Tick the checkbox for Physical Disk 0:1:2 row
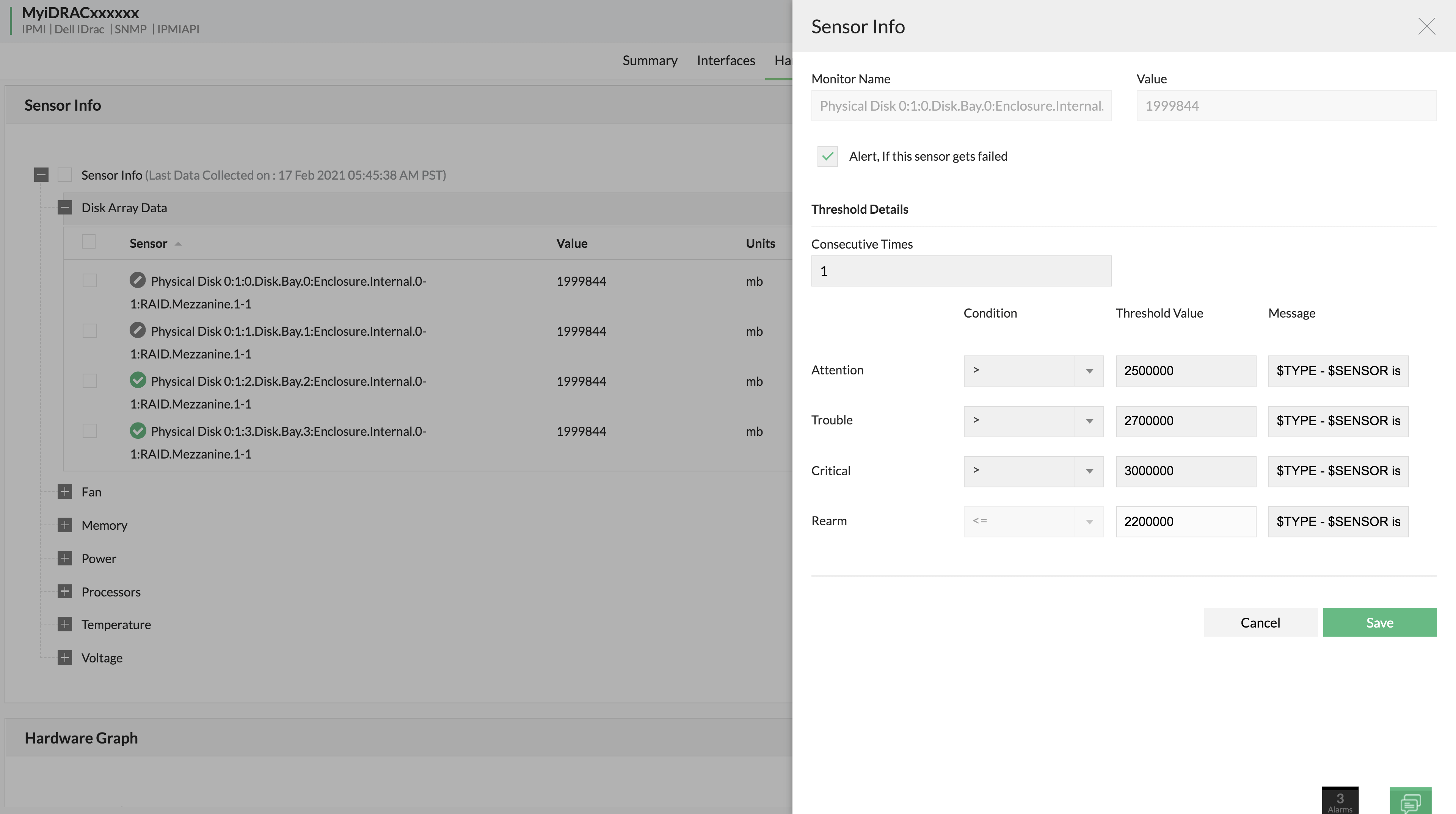The width and height of the screenshot is (1456, 814). pyautogui.click(x=89, y=381)
